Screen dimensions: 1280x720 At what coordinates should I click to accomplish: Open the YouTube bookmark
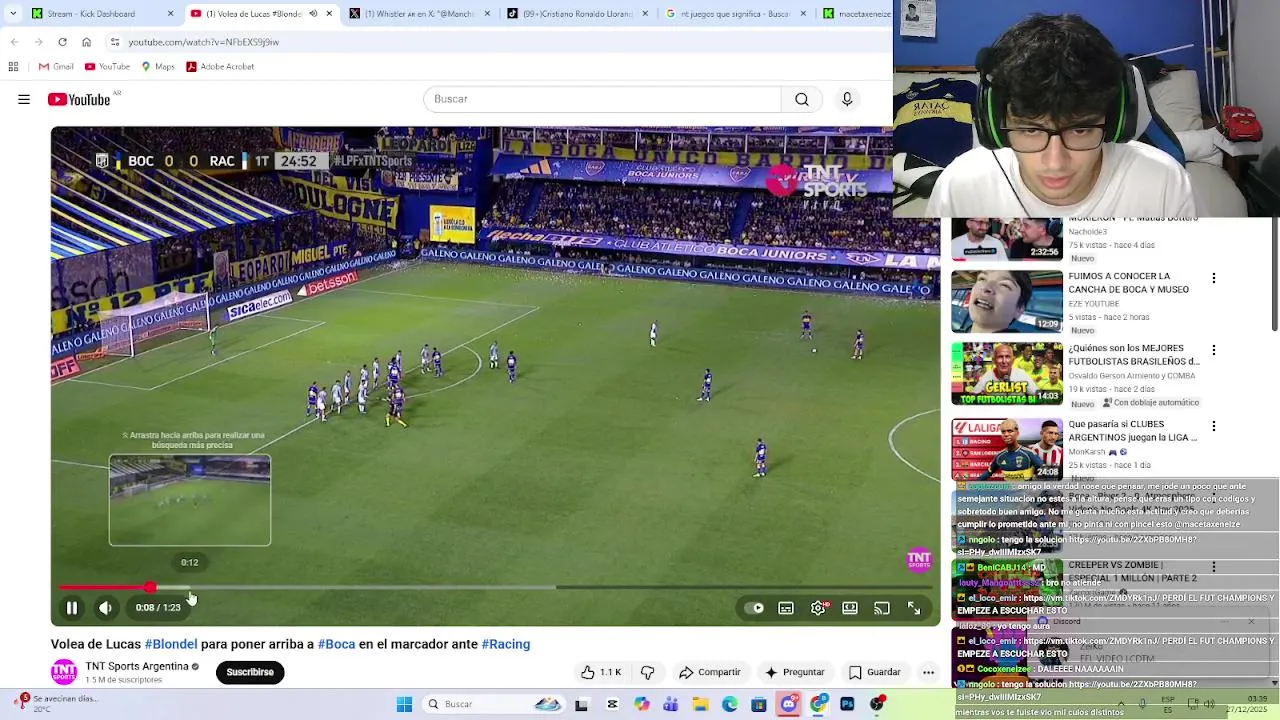point(107,67)
